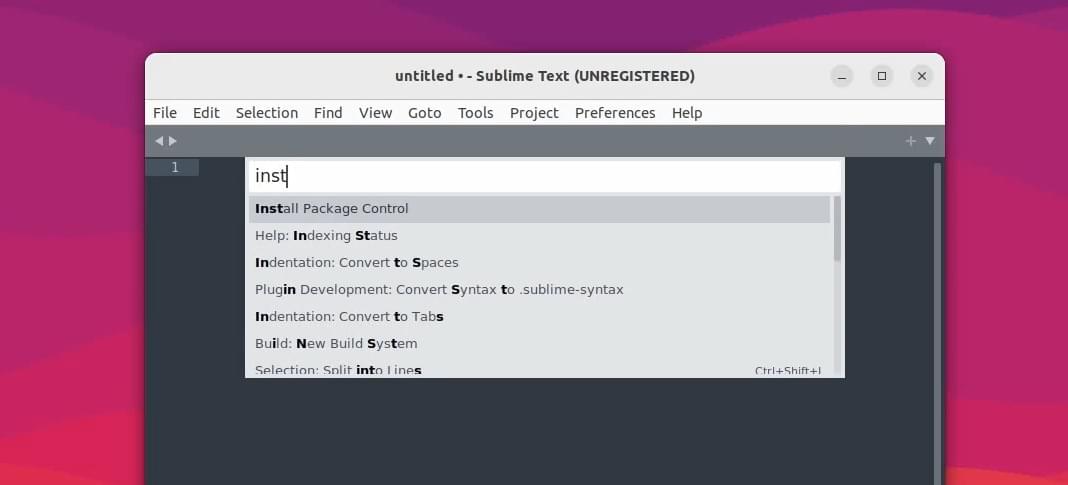
Task: Select Indentation: Convert to Tabs command
Action: (539, 317)
